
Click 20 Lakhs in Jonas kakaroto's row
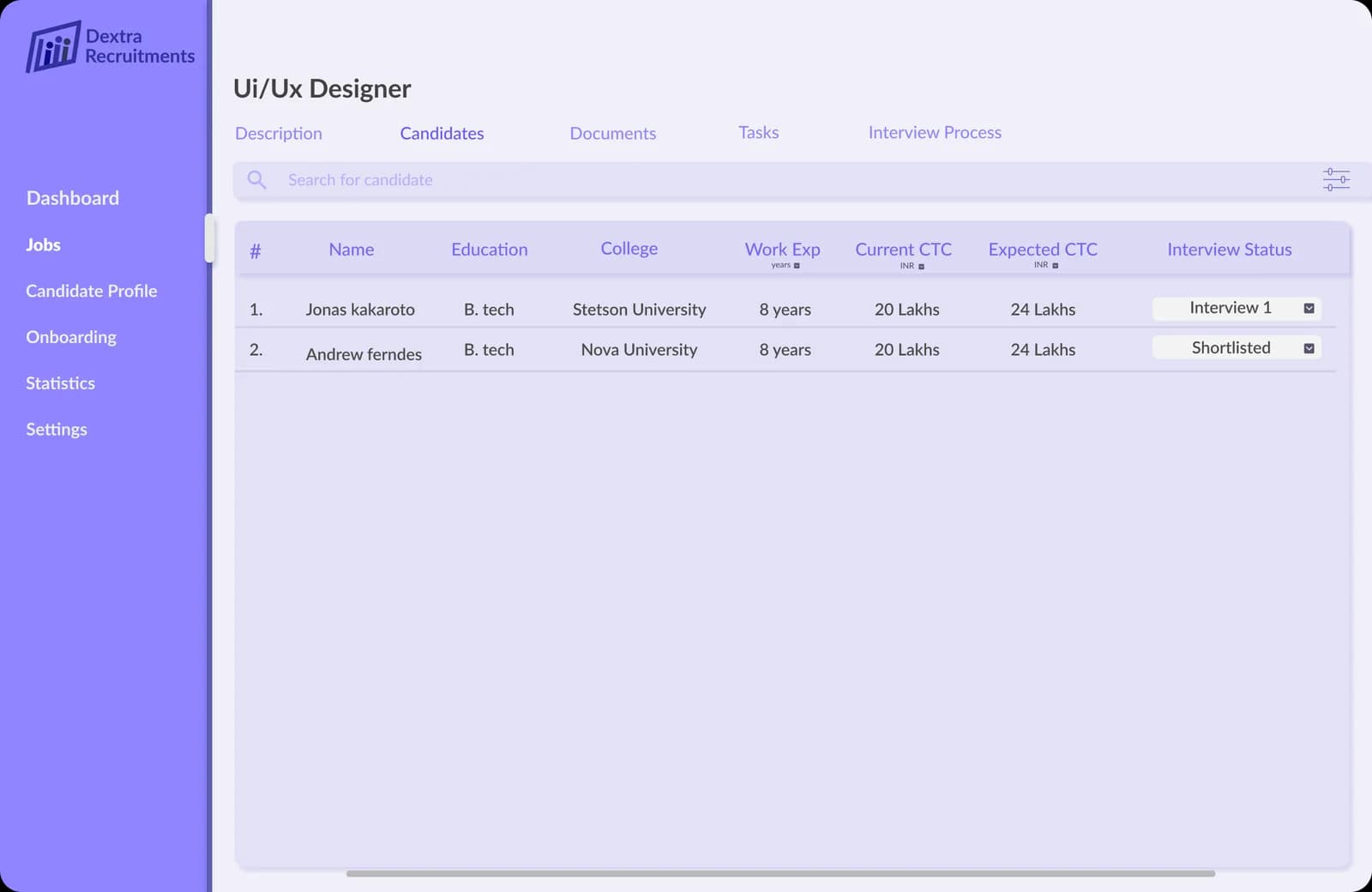coord(907,310)
